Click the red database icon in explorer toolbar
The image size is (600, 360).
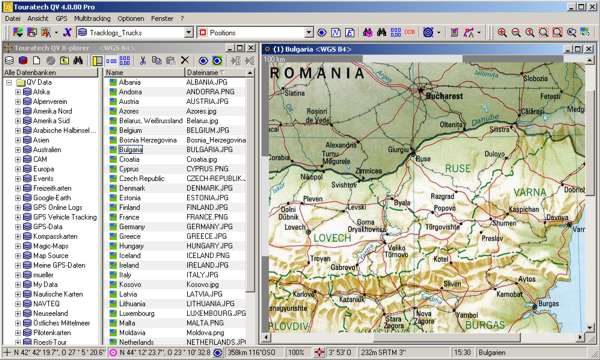(23, 60)
